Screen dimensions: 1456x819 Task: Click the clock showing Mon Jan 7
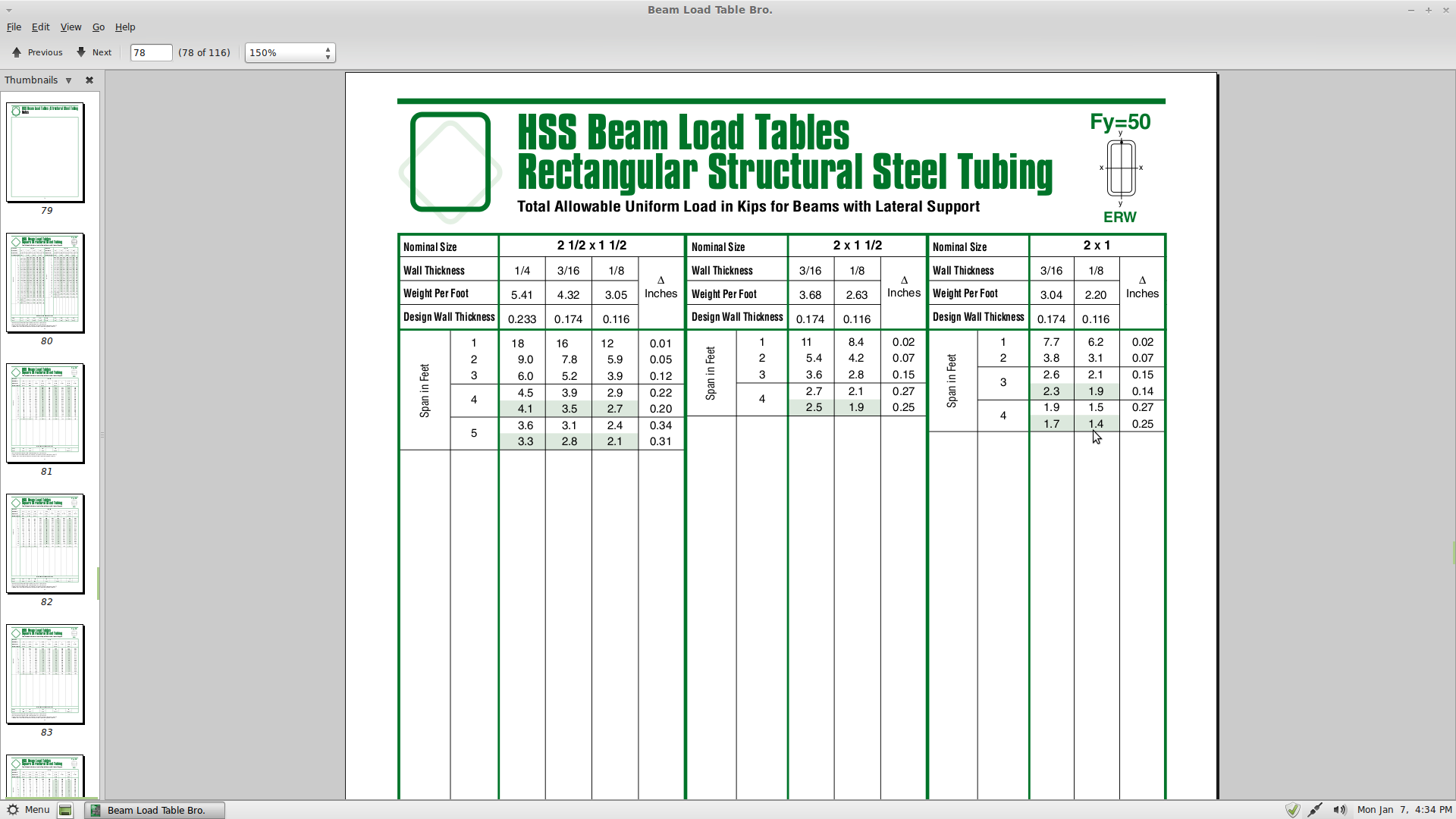click(x=1404, y=810)
